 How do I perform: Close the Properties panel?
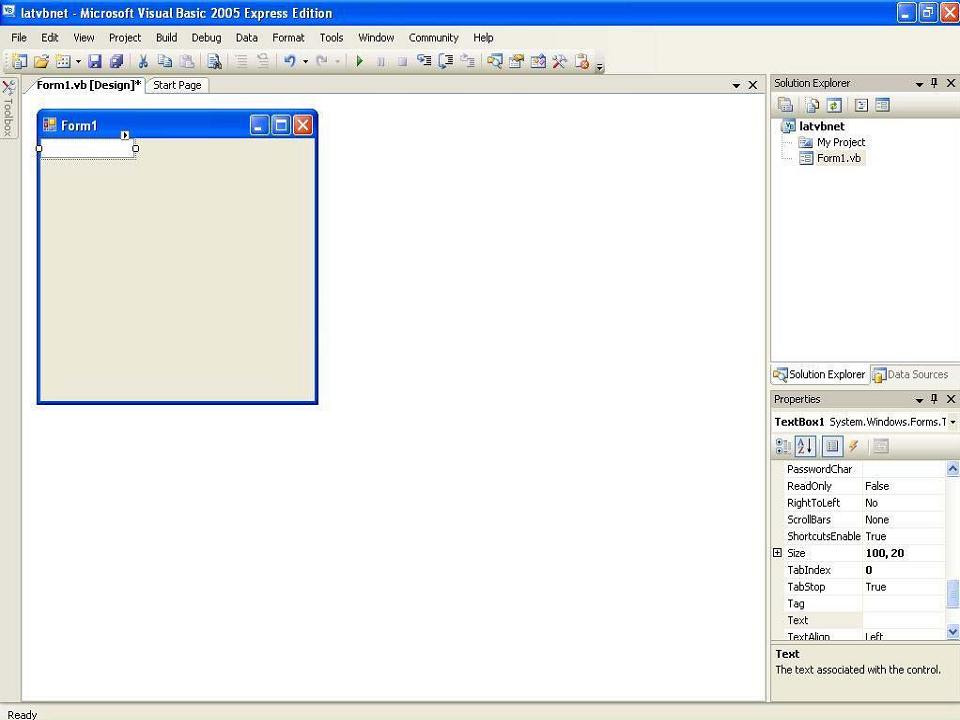(x=950, y=399)
